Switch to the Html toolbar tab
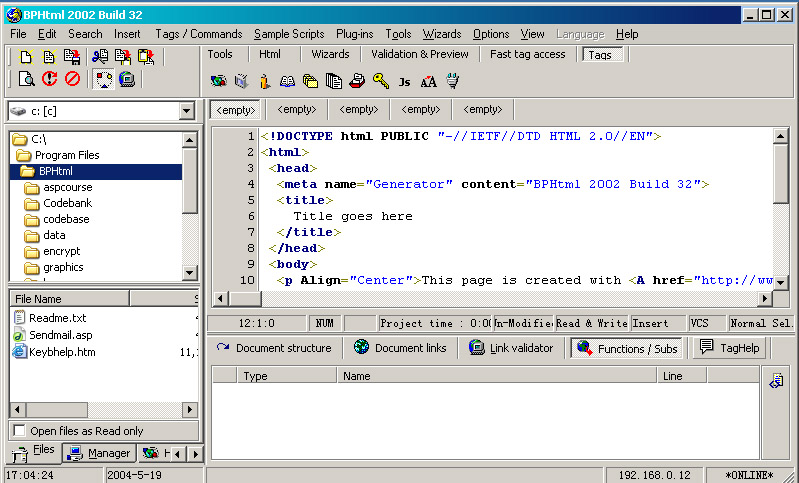799x483 pixels. [270, 54]
